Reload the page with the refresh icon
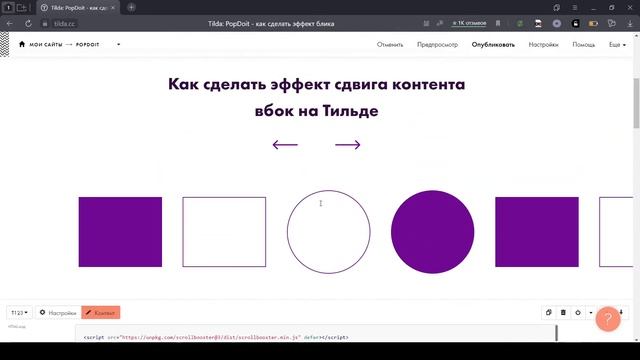The image size is (640, 360). click(x=28, y=24)
